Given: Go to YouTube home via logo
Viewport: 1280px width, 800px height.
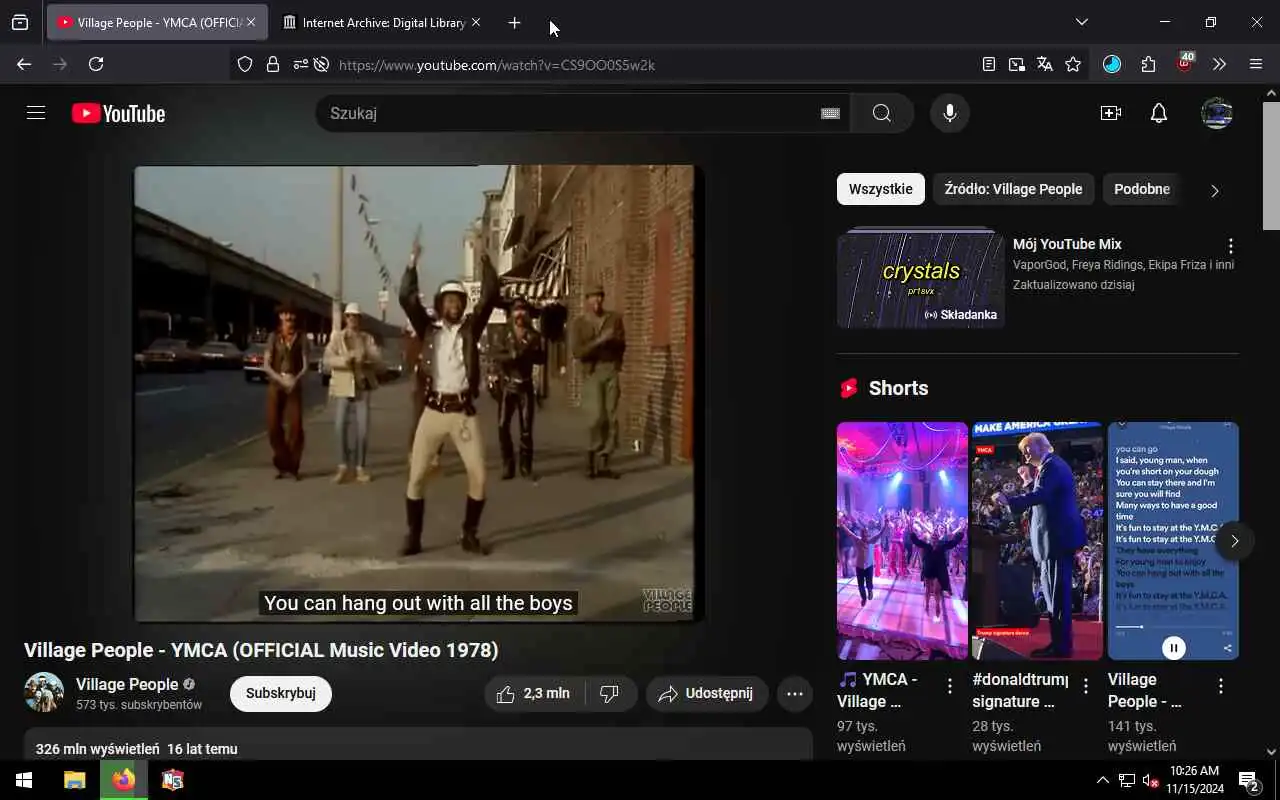Looking at the screenshot, I should tap(118, 113).
